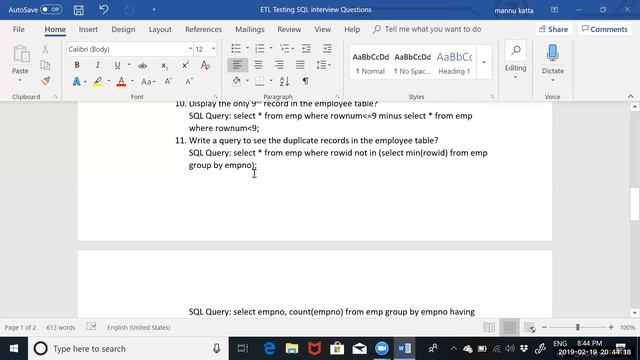Open the Editing search group
The image size is (640, 360).
coord(515,60)
